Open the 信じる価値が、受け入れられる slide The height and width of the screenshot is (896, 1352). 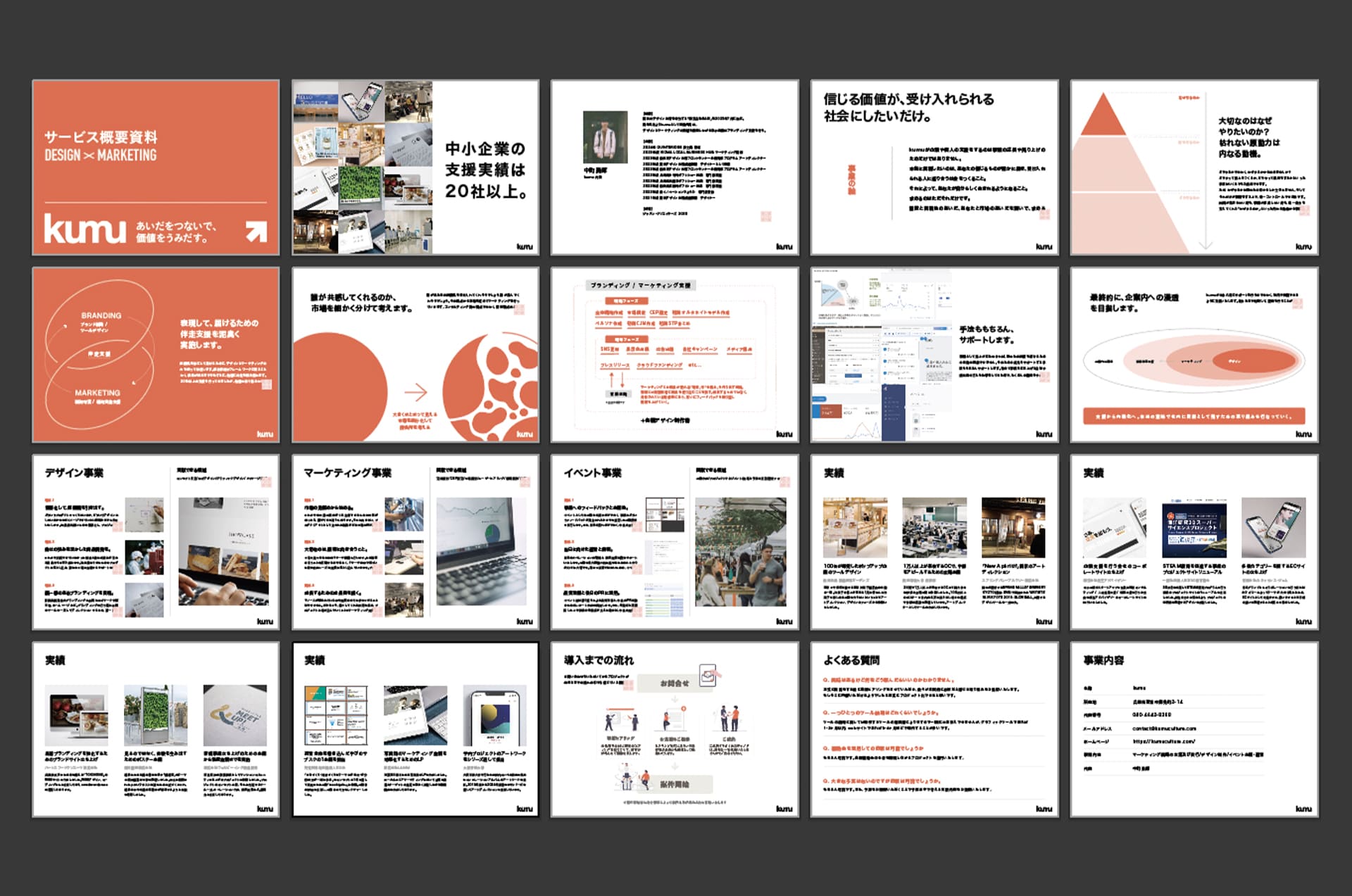coord(934,168)
